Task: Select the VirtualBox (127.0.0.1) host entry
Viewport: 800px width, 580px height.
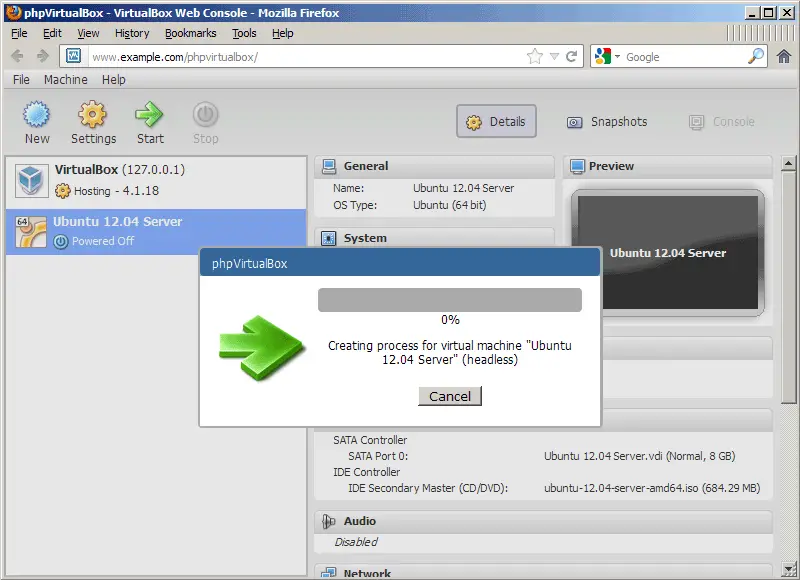Action: click(x=156, y=181)
